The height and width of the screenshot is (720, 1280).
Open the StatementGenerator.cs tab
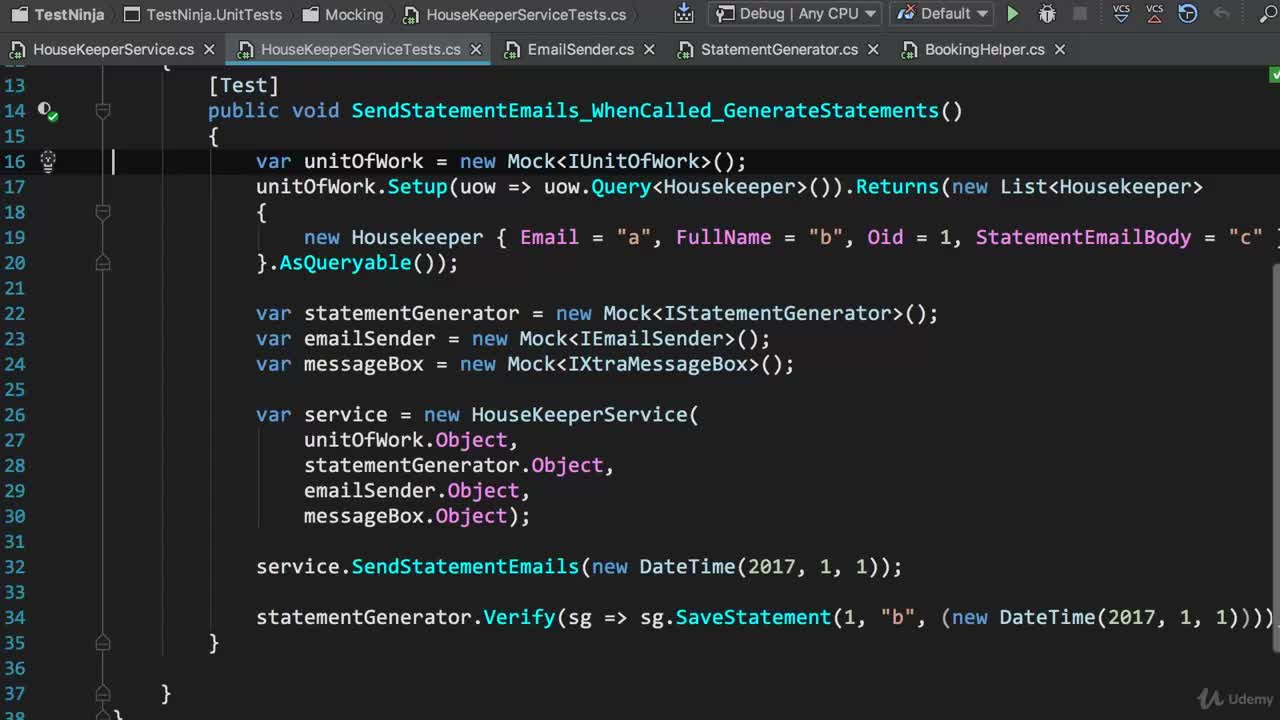pyautogui.click(x=779, y=49)
